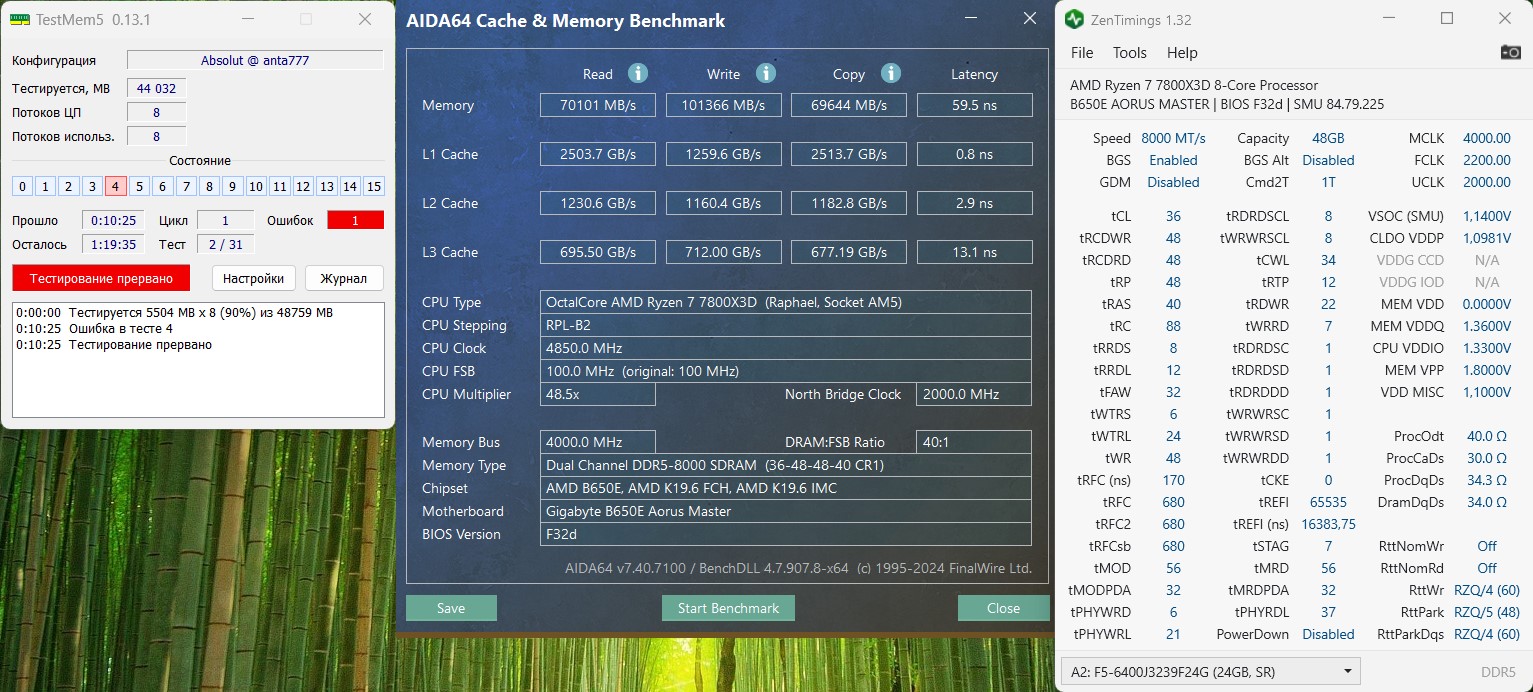Click the DRAM:FSB Ratio value 40:1
Viewport: 1533px width, 692px height.
tap(974, 442)
